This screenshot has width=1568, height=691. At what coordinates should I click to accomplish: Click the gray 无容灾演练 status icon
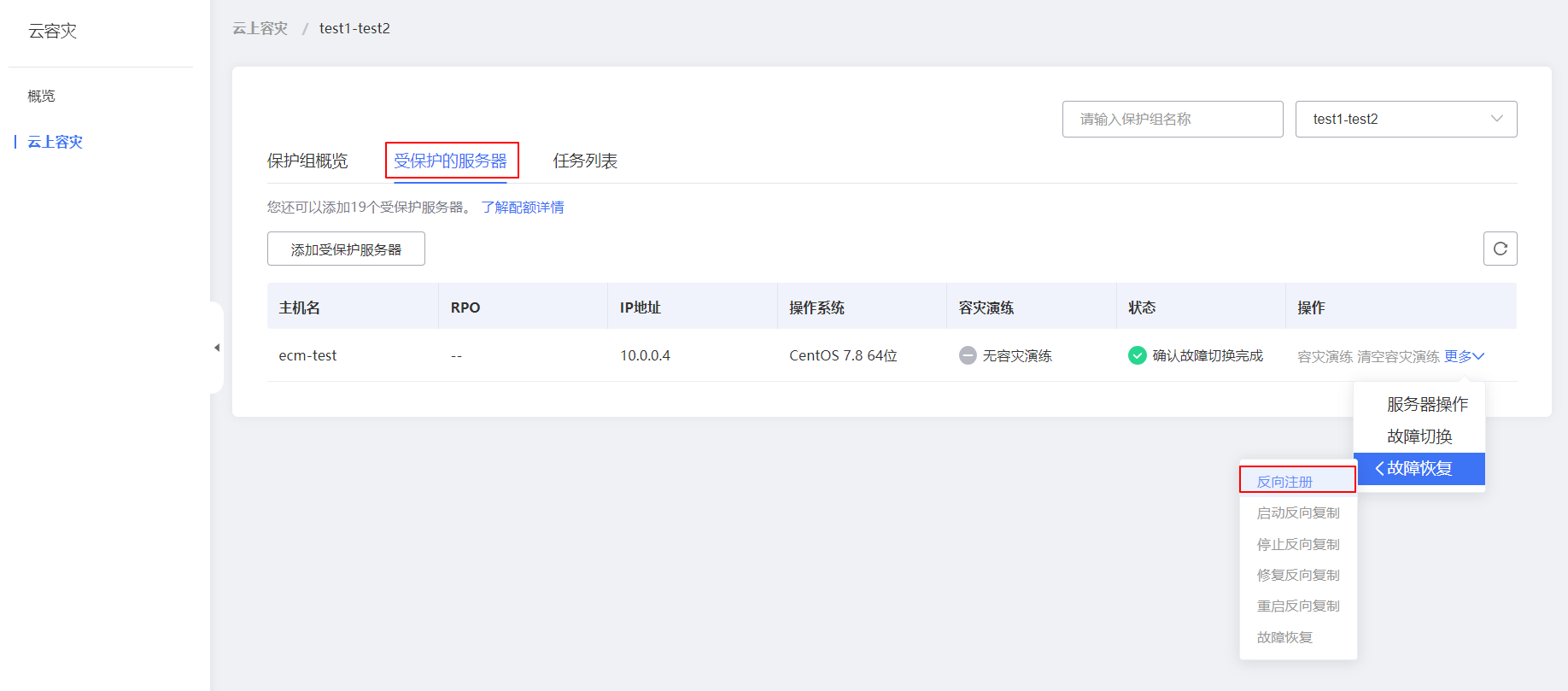pos(968,355)
